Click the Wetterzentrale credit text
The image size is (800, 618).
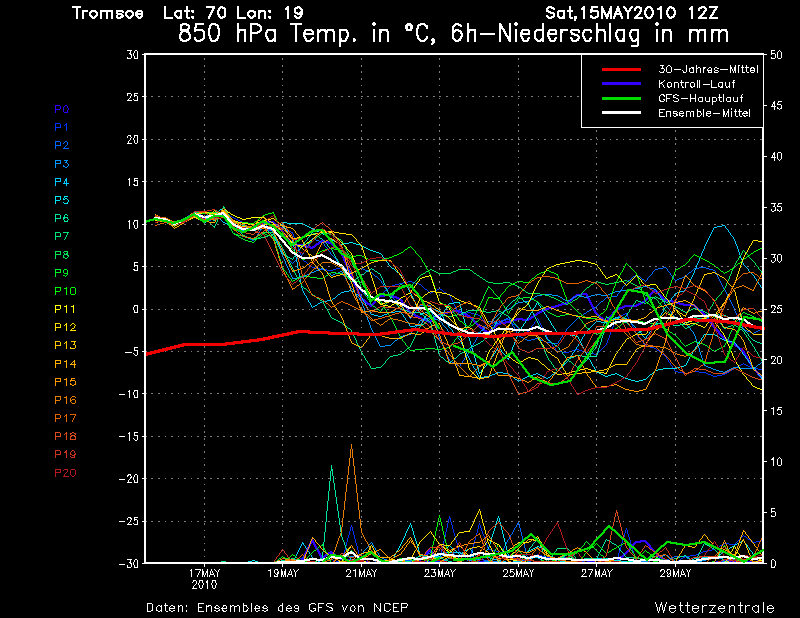point(714,607)
